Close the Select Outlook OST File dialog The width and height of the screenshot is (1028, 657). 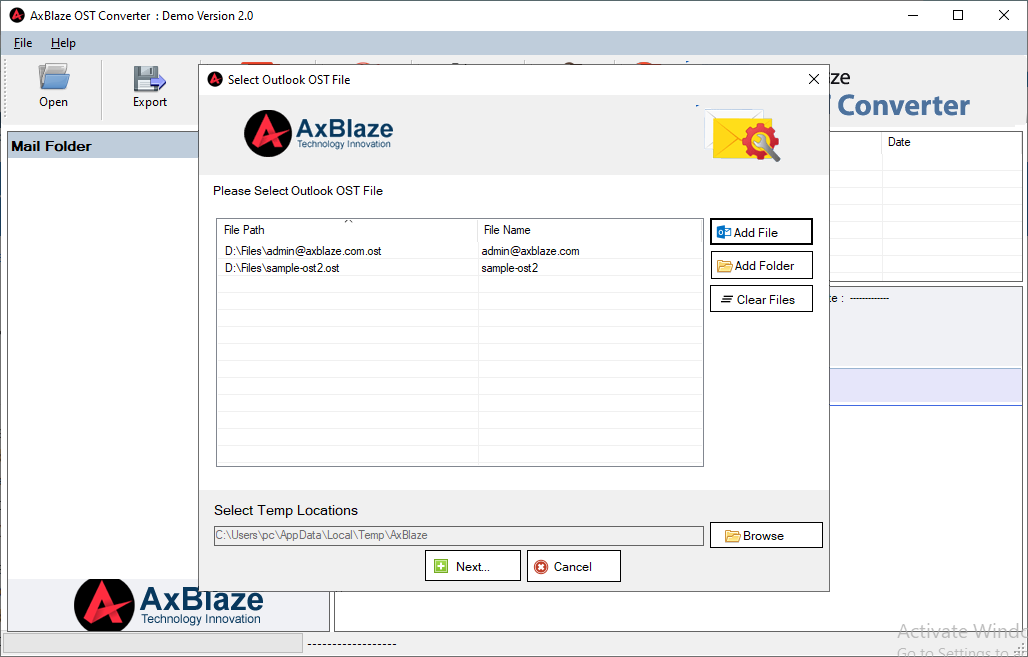pyautogui.click(x=814, y=79)
